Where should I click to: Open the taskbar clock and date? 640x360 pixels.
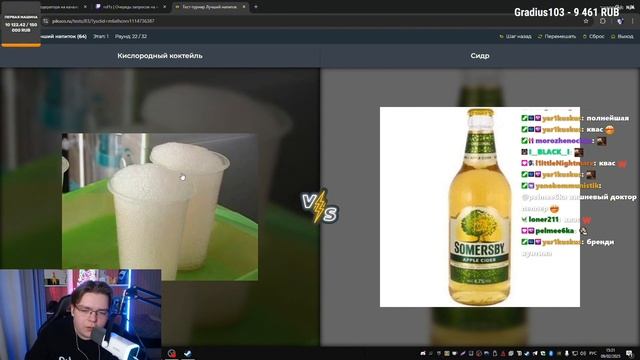tap(611, 353)
